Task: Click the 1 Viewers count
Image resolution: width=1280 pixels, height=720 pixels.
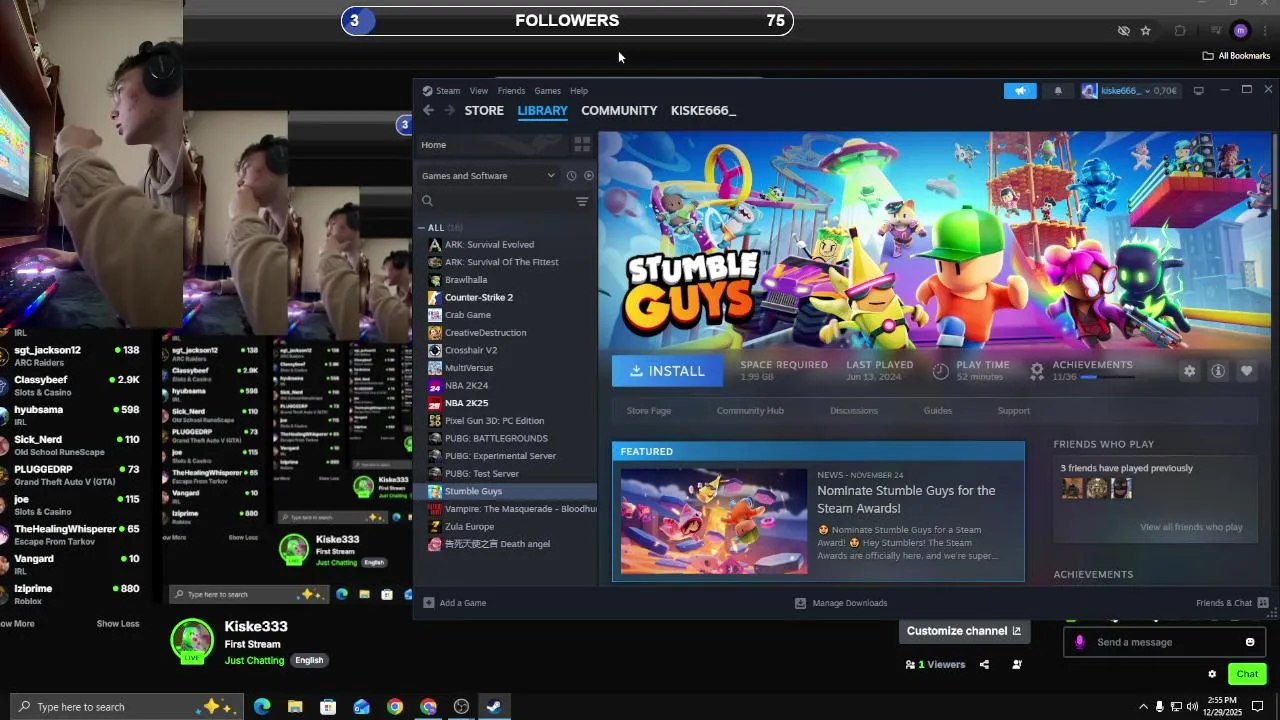Action: coord(935,664)
